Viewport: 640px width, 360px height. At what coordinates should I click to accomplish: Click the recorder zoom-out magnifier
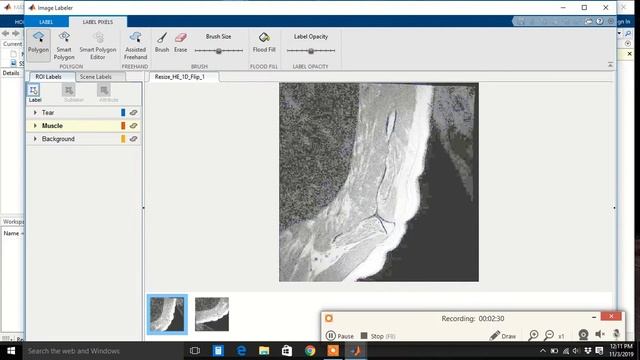pyautogui.click(x=549, y=336)
